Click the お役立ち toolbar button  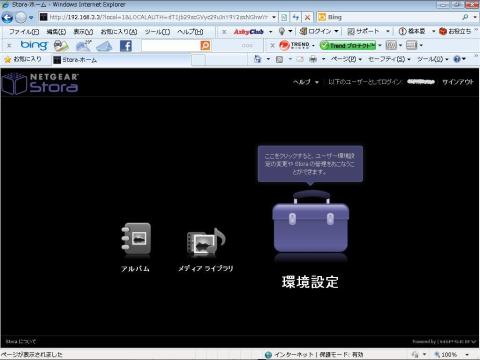(455, 31)
